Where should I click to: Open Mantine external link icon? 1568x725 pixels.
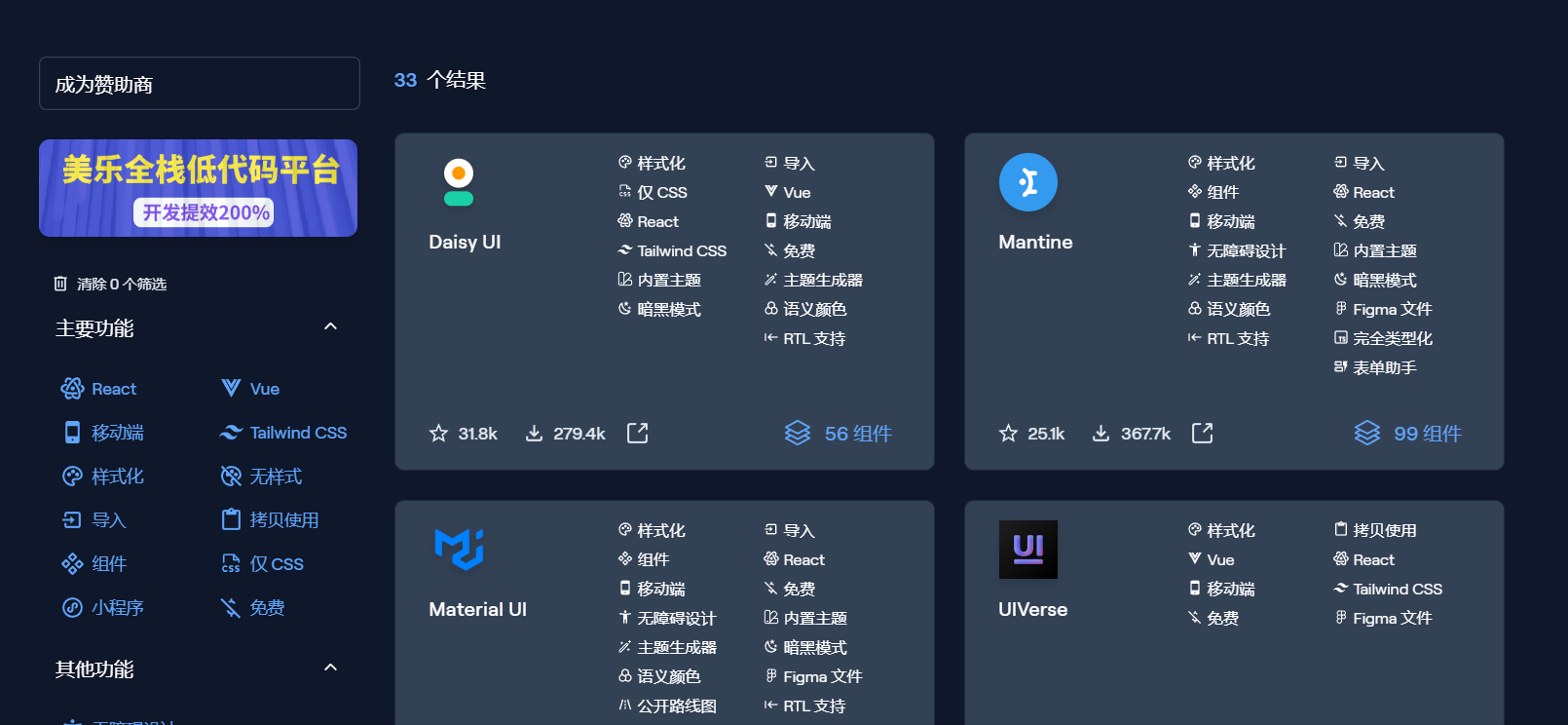pyautogui.click(x=1203, y=433)
